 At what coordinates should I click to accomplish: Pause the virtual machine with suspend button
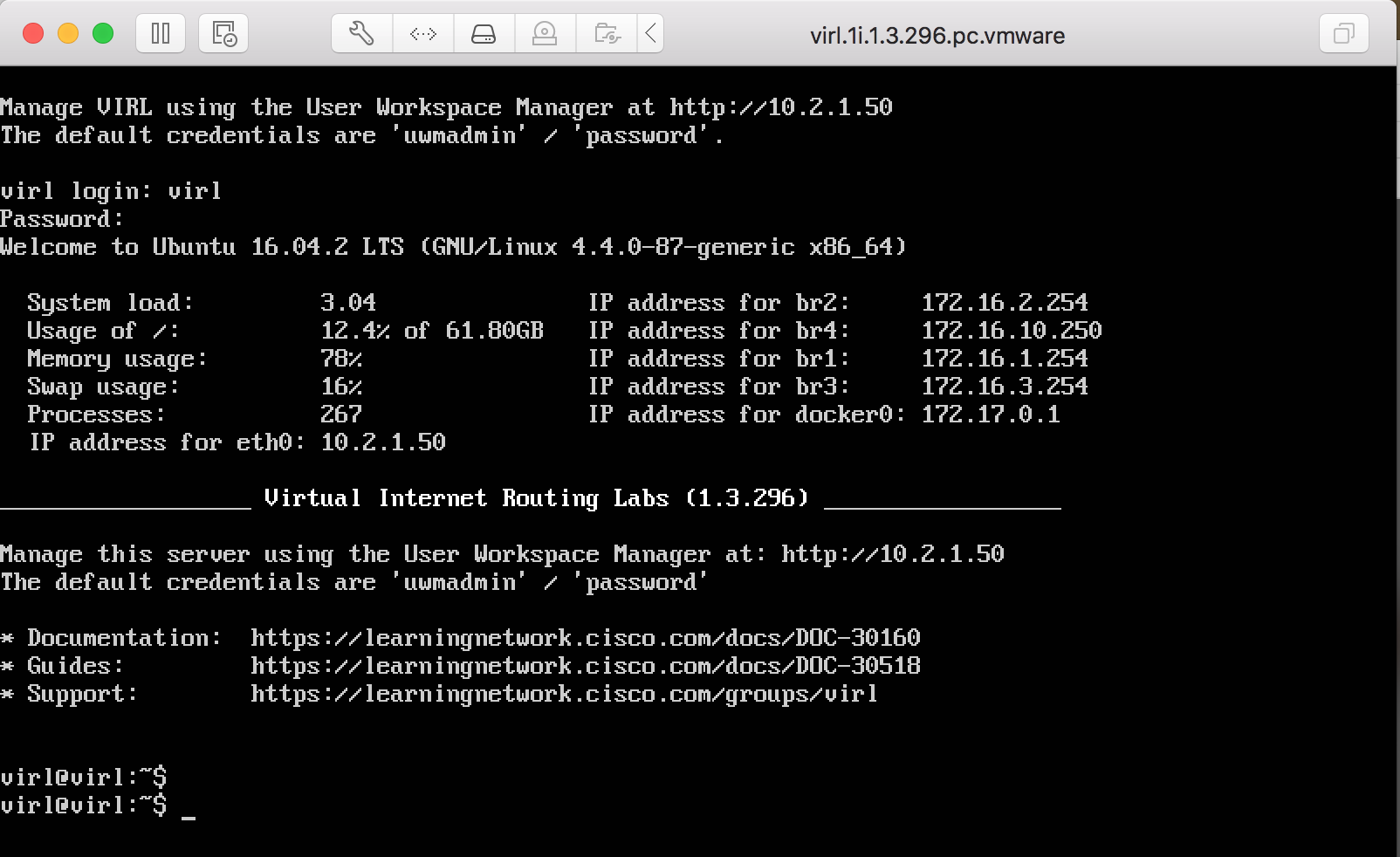point(161,34)
